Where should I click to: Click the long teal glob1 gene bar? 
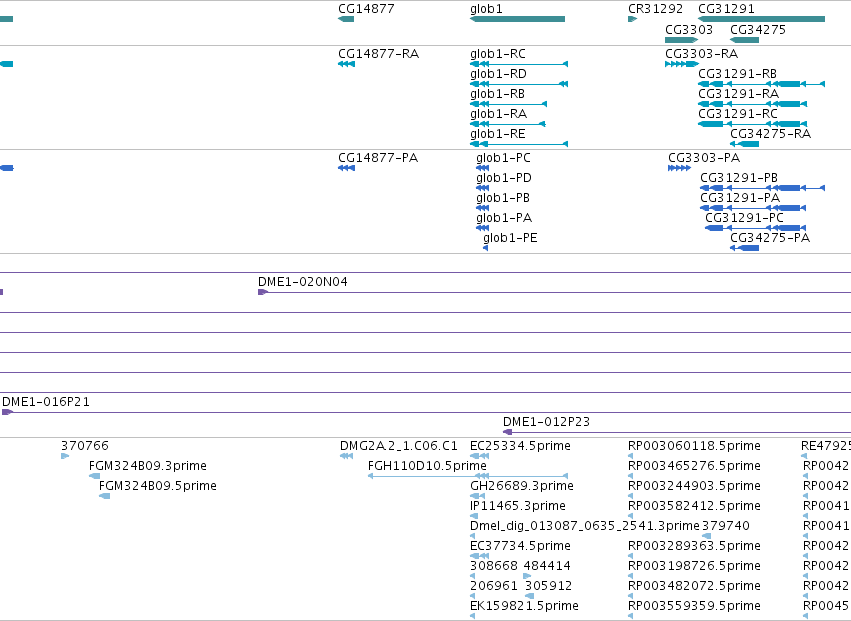pos(517,19)
